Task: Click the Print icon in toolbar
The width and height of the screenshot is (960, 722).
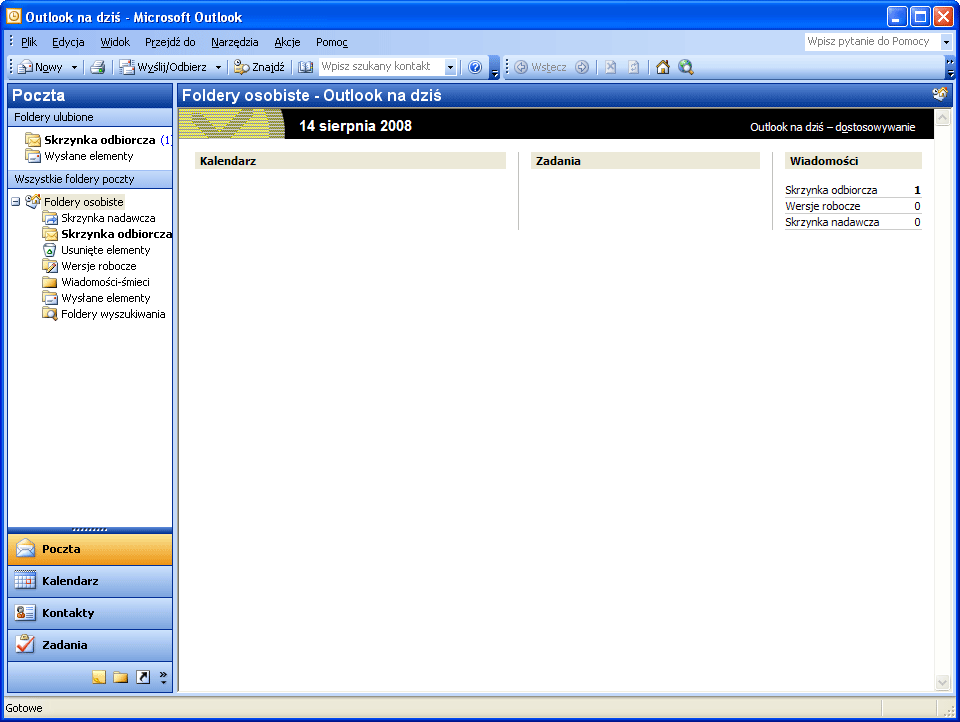Action: (97, 67)
